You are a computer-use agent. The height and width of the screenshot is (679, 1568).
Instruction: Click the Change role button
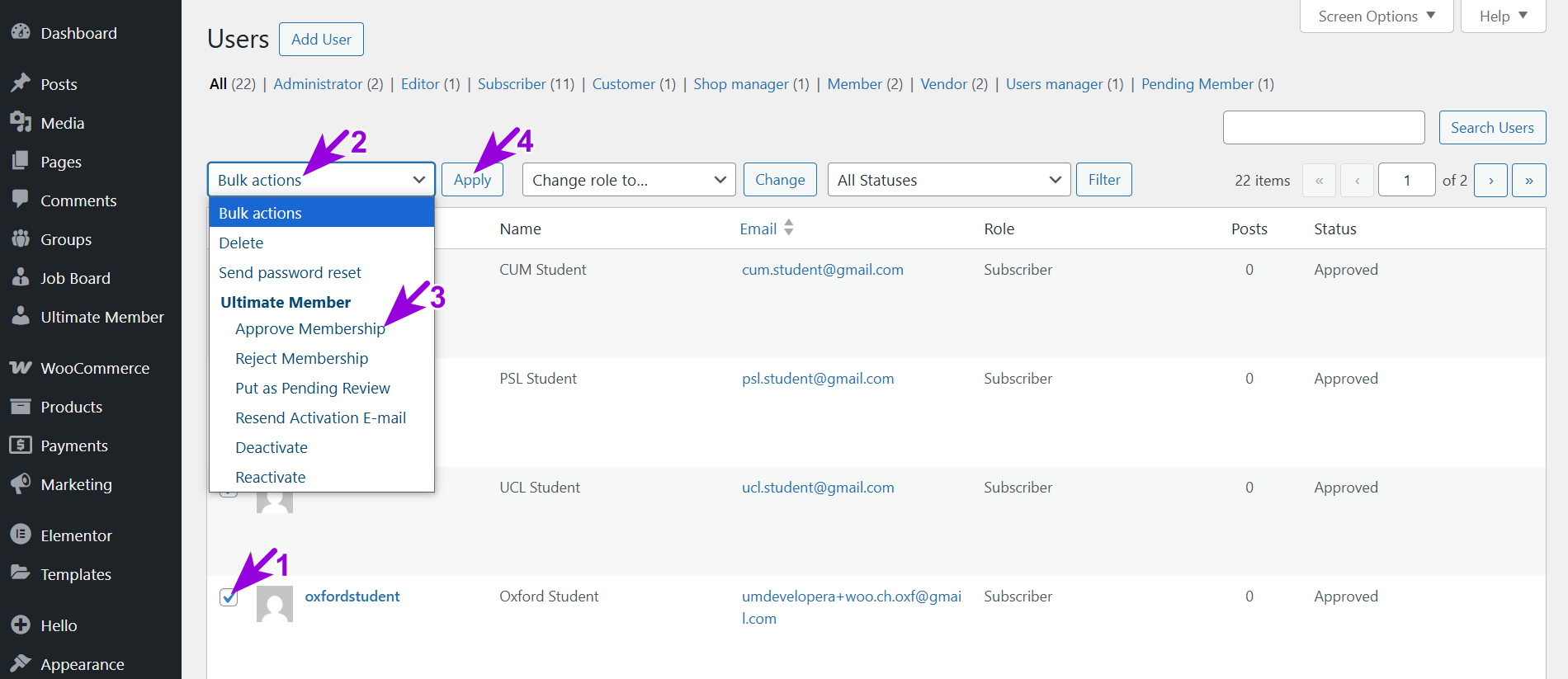pyautogui.click(x=780, y=179)
